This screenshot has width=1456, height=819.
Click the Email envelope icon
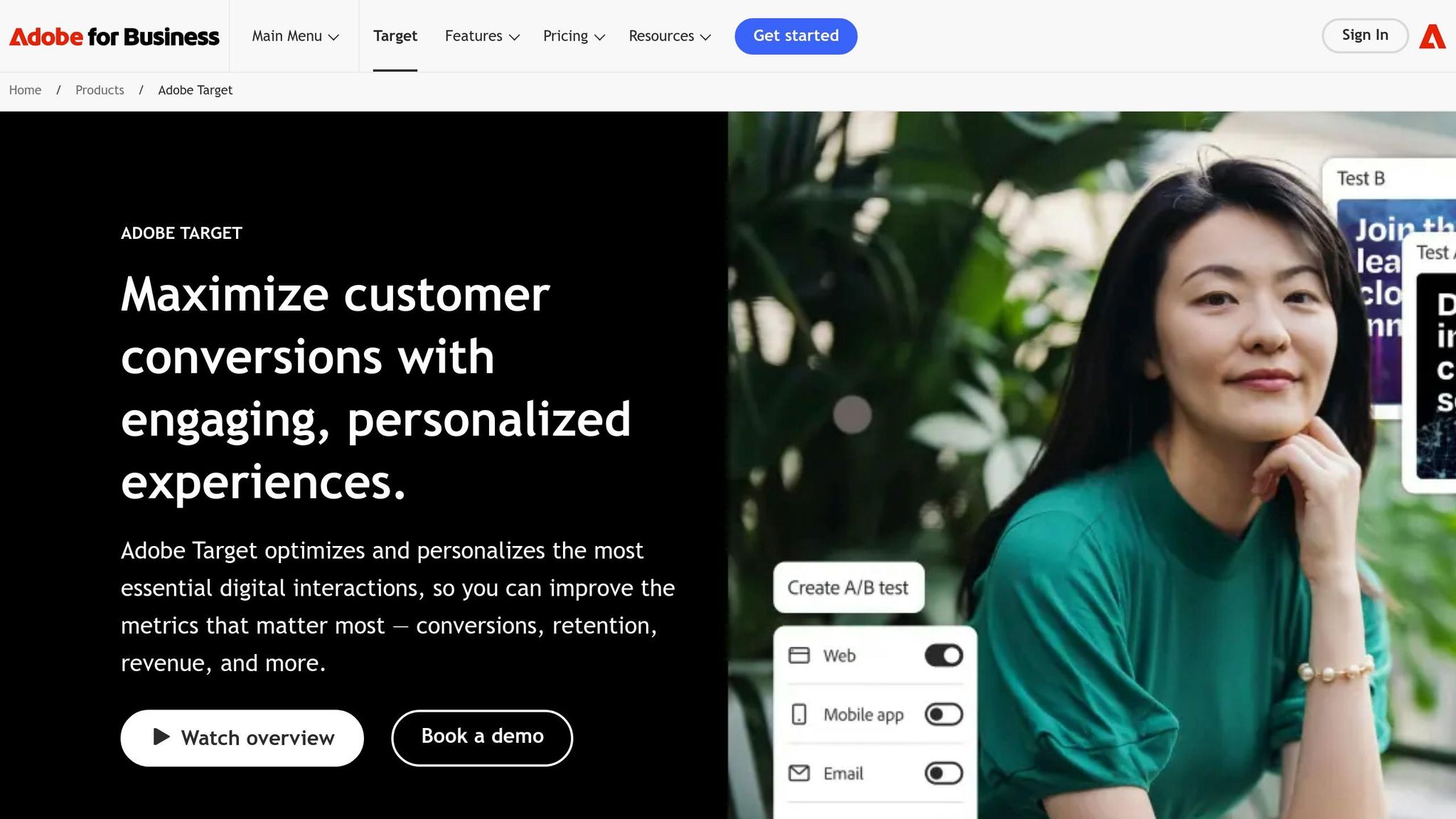click(799, 773)
